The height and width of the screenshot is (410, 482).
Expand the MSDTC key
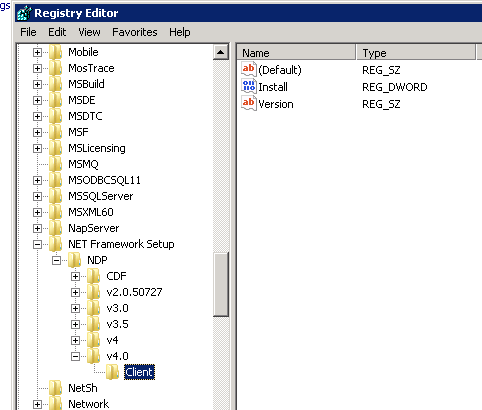point(37,117)
